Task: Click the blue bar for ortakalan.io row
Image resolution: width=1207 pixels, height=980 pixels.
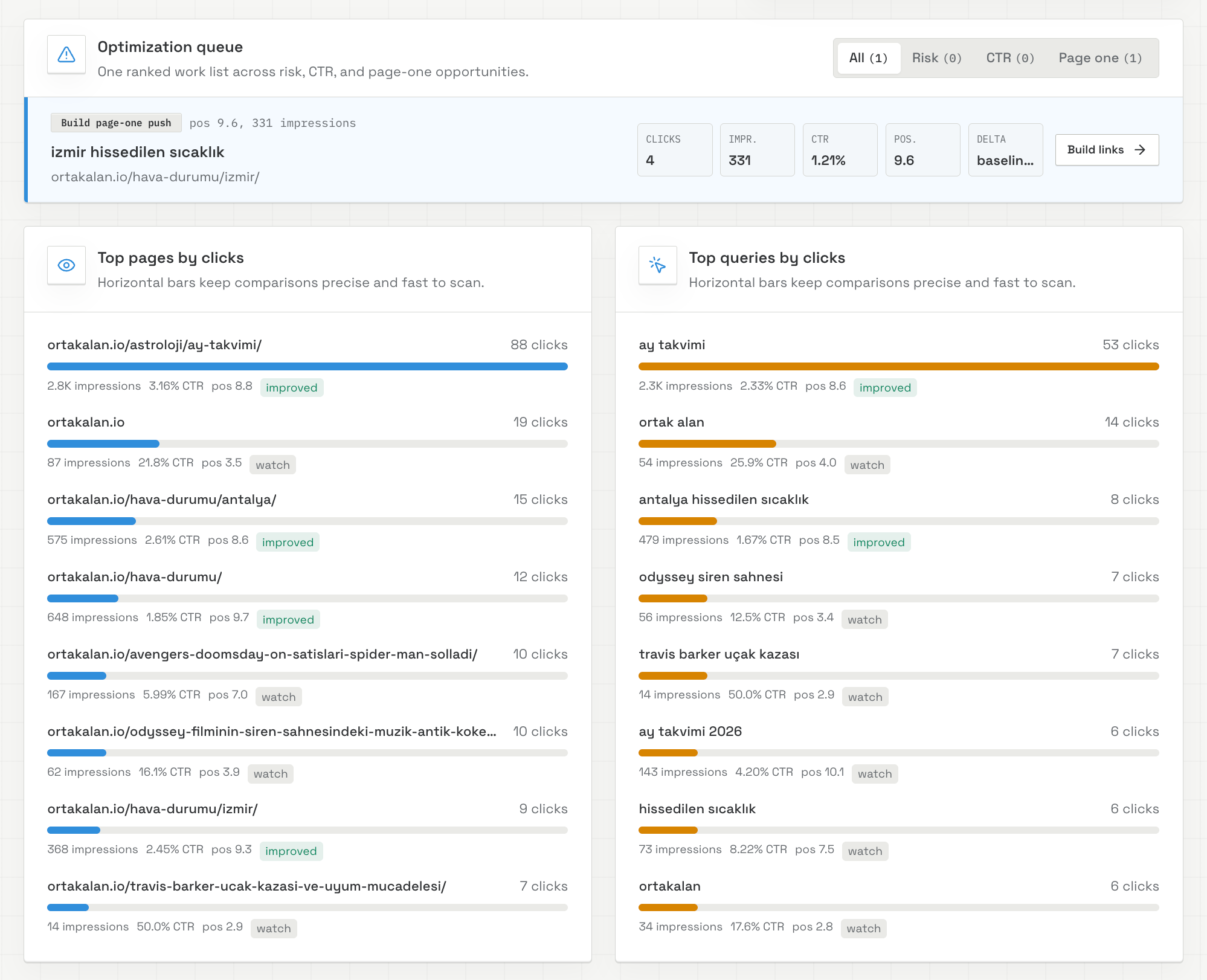Action: point(103,443)
